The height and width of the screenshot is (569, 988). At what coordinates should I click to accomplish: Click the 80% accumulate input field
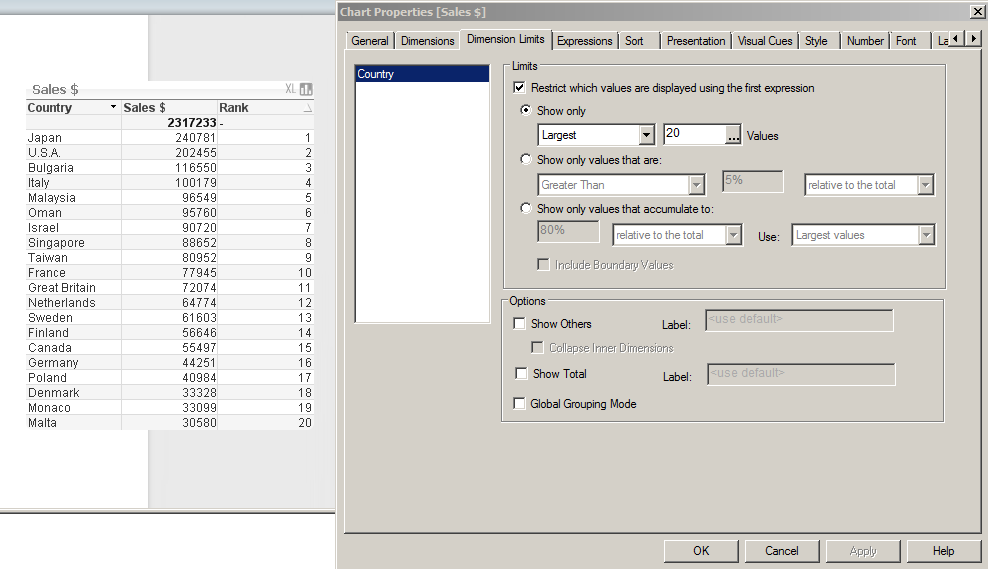(x=568, y=231)
